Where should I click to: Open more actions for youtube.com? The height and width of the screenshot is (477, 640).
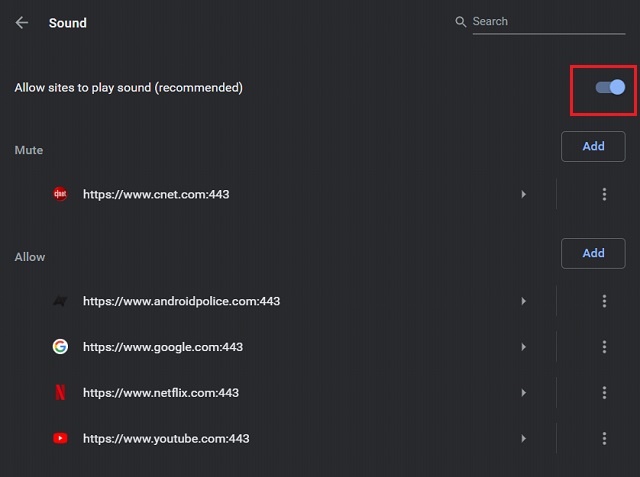click(604, 438)
